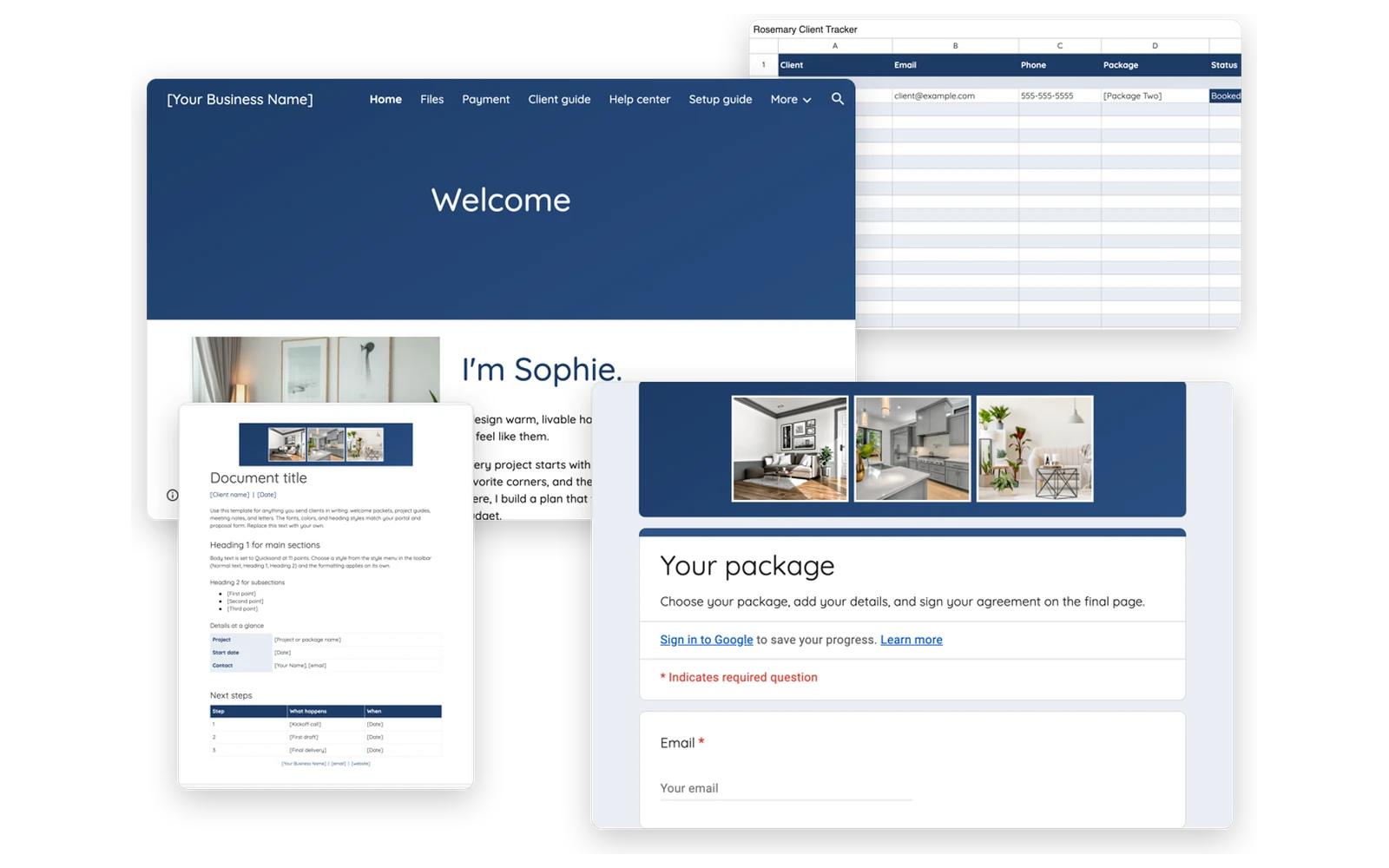Viewport: 1389px width, 868px height.
Task: Click the interior photo beside I'm Sophie
Action: click(315, 370)
